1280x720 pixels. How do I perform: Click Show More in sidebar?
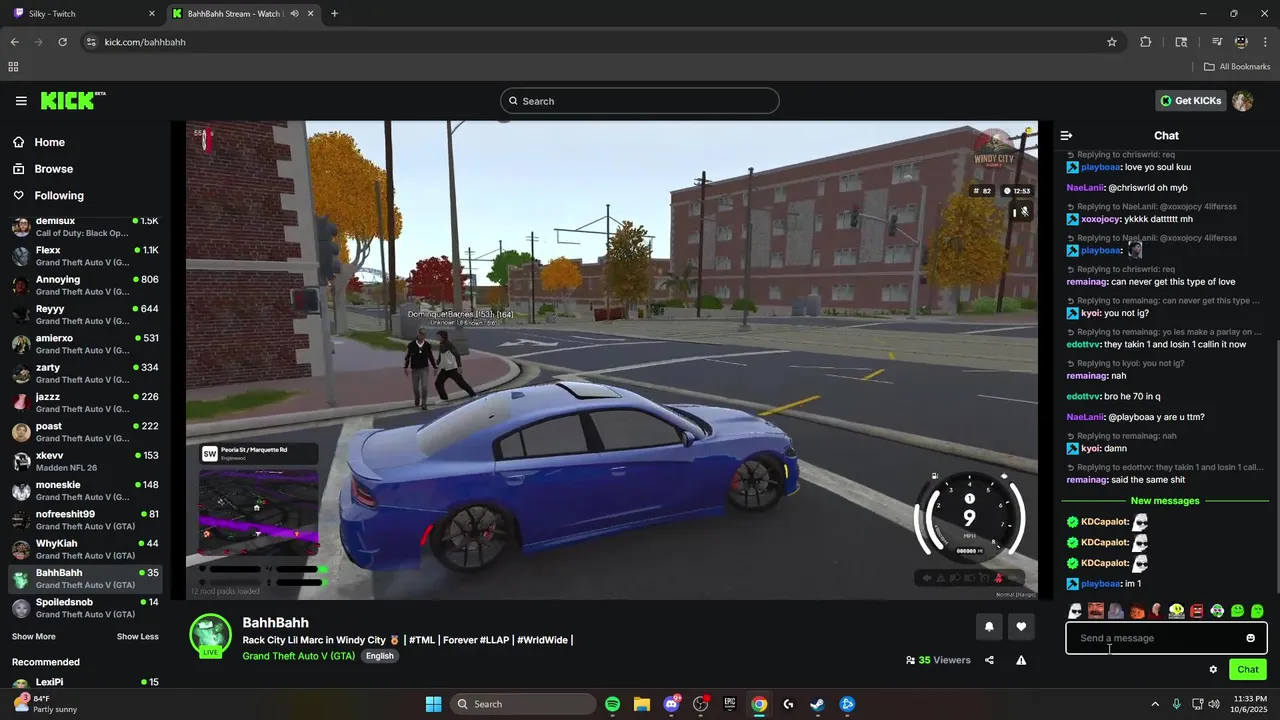(x=34, y=637)
